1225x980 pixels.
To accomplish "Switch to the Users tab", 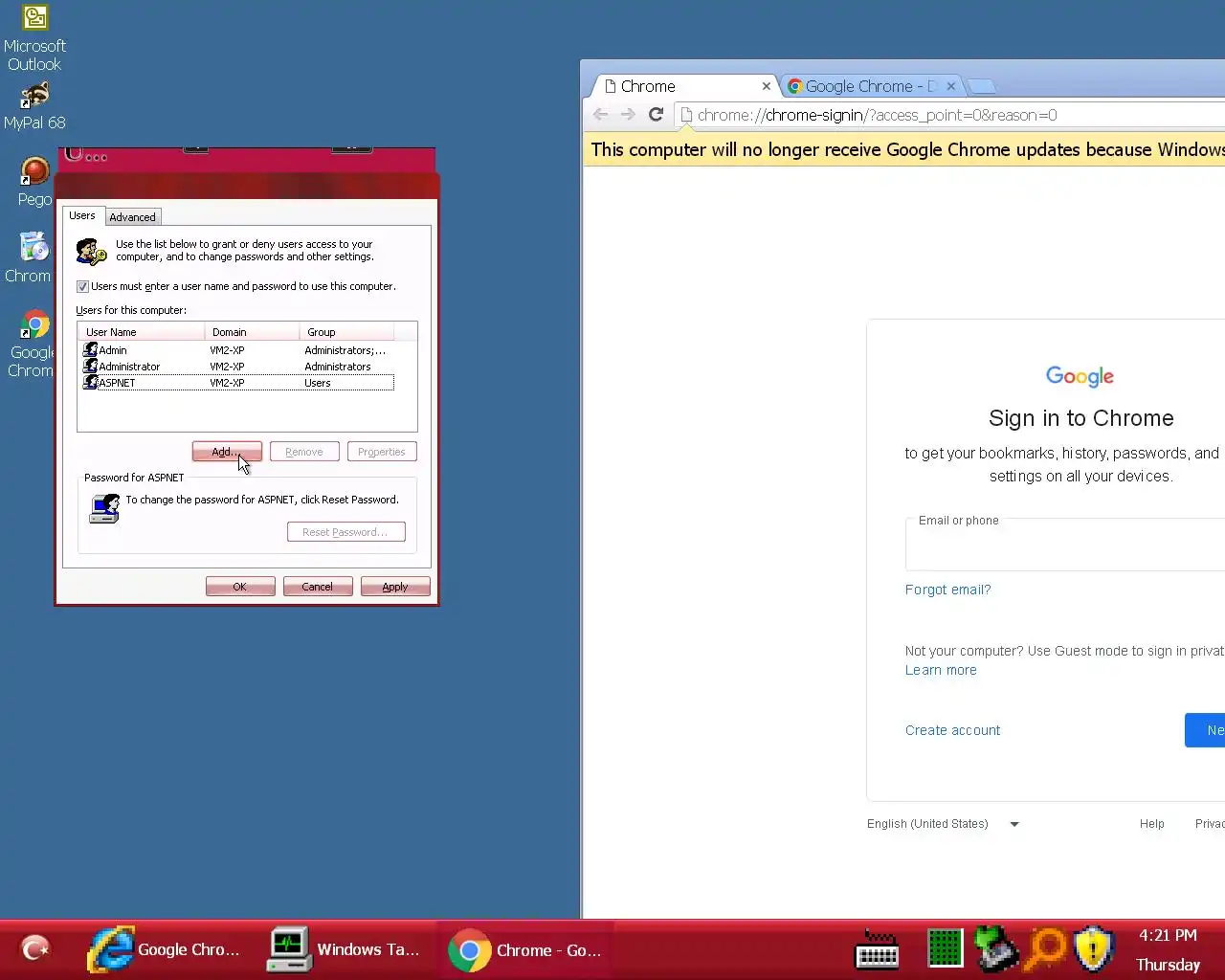I will pyautogui.click(x=82, y=215).
